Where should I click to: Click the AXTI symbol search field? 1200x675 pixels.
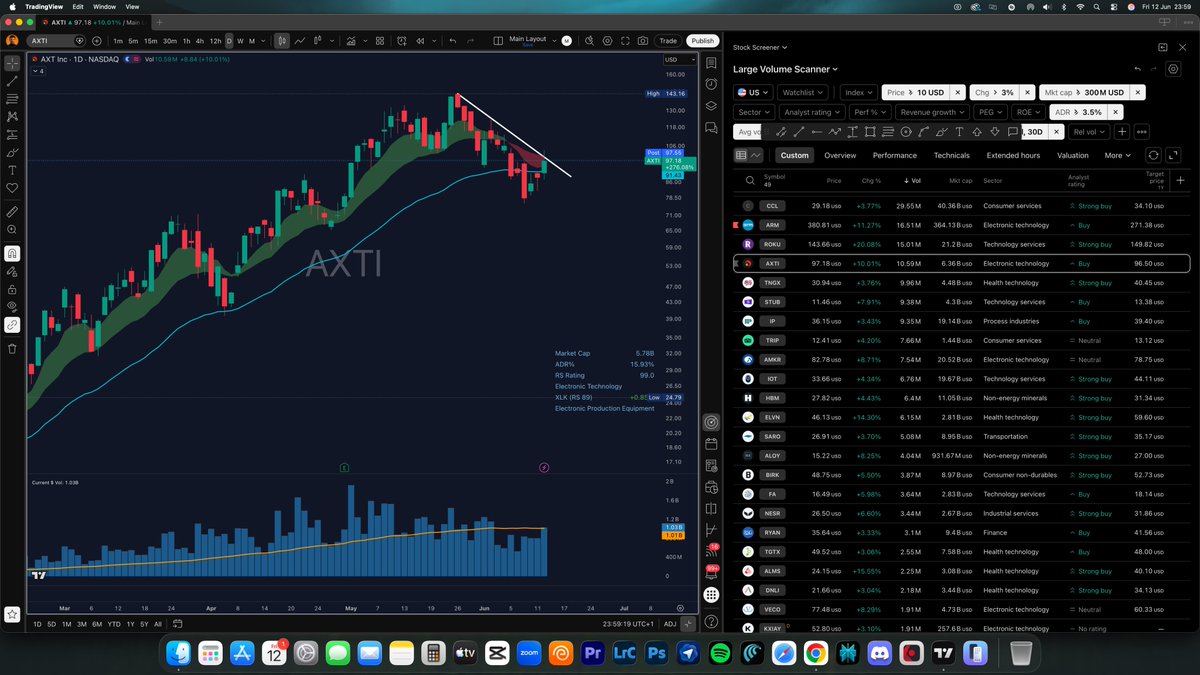(56, 41)
